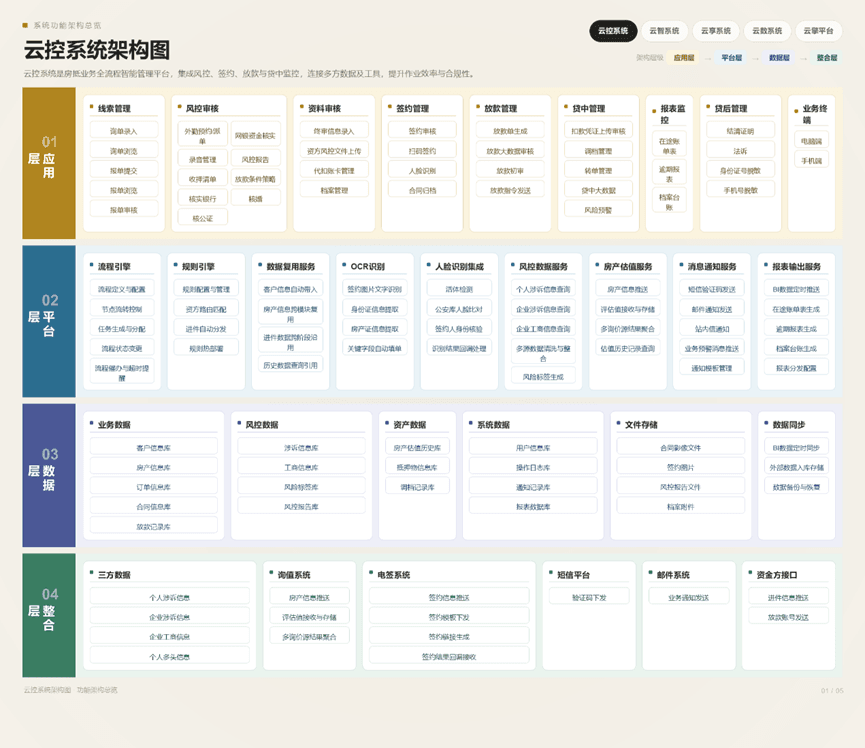The height and width of the screenshot is (748, 865).
Task: Open the 云擎平台 tab
Action: click(818, 31)
